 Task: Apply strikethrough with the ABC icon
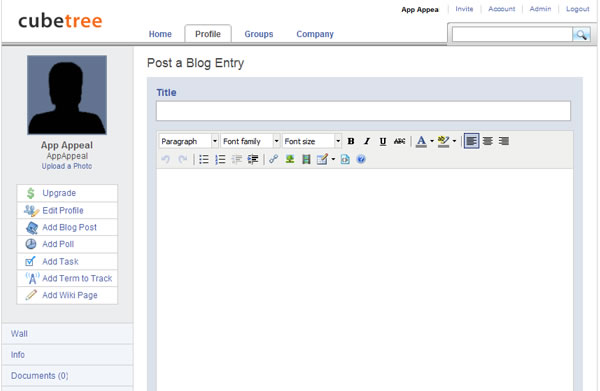[x=399, y=141]
